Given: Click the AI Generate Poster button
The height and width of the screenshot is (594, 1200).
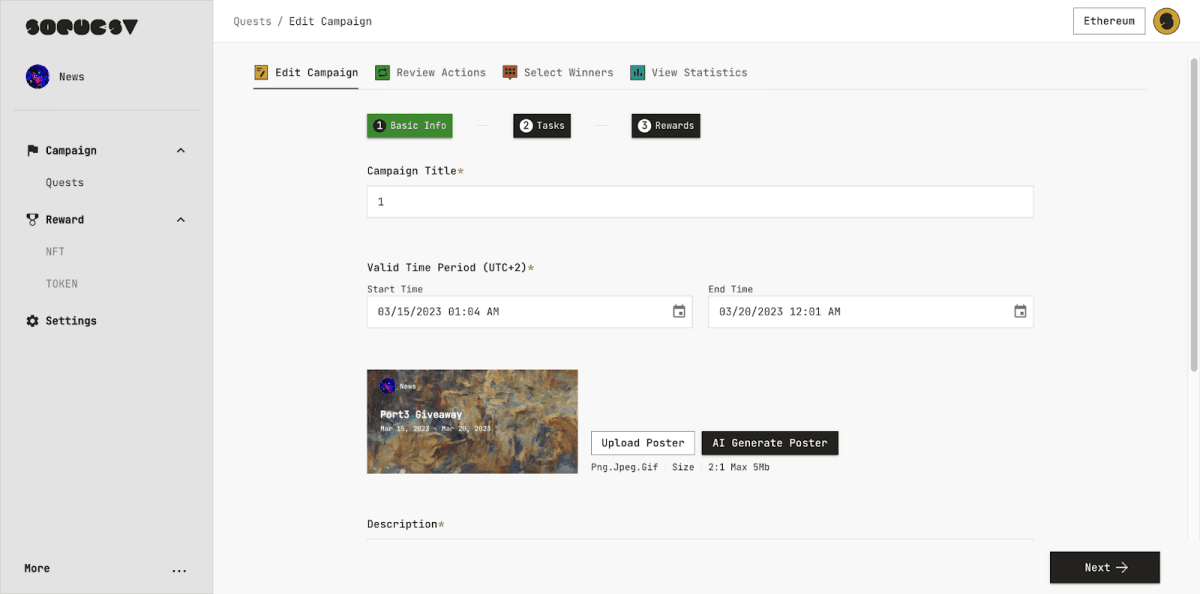Looking at the screenshot, I should (x=769, y=443).
